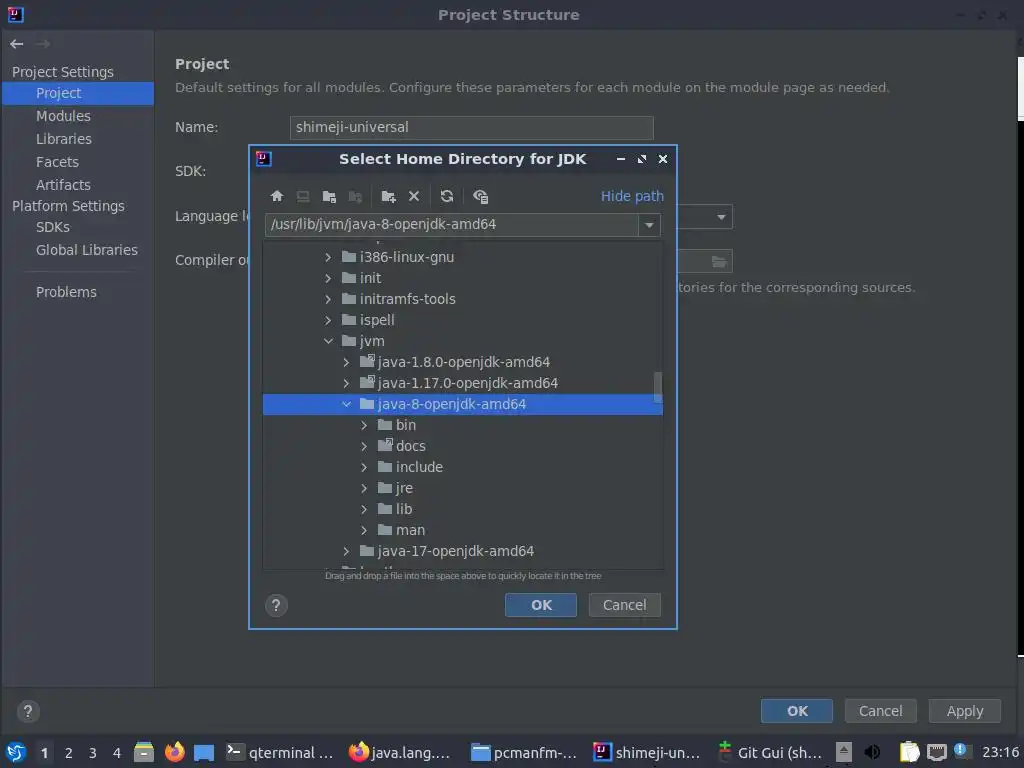Image resolution: width=1024 pixels, height=768 pixels.
Task: Expand the i386-linux-gnu folder
Action: [x=328, y=257]
